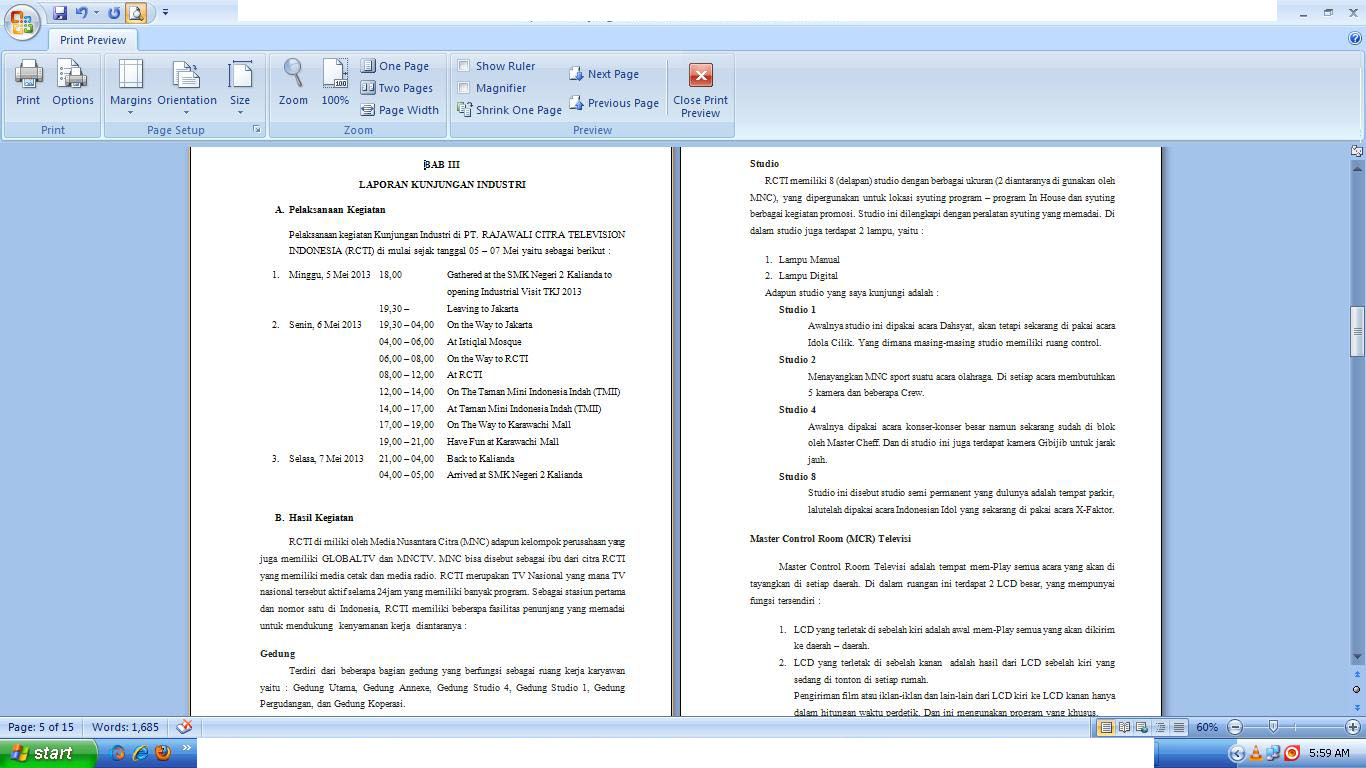Switch to Web Layout view

pos(1142,727)
